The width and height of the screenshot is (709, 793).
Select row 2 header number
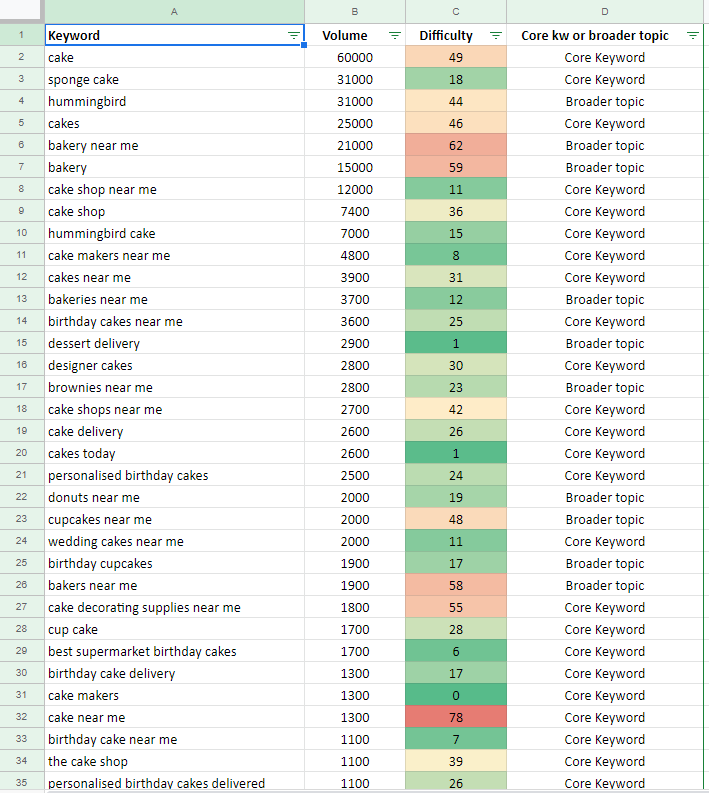coord(22,57)
